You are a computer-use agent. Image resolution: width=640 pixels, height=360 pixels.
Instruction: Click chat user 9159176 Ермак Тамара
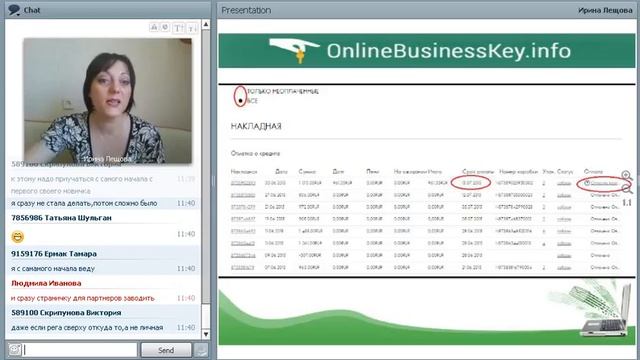[54, 254]
